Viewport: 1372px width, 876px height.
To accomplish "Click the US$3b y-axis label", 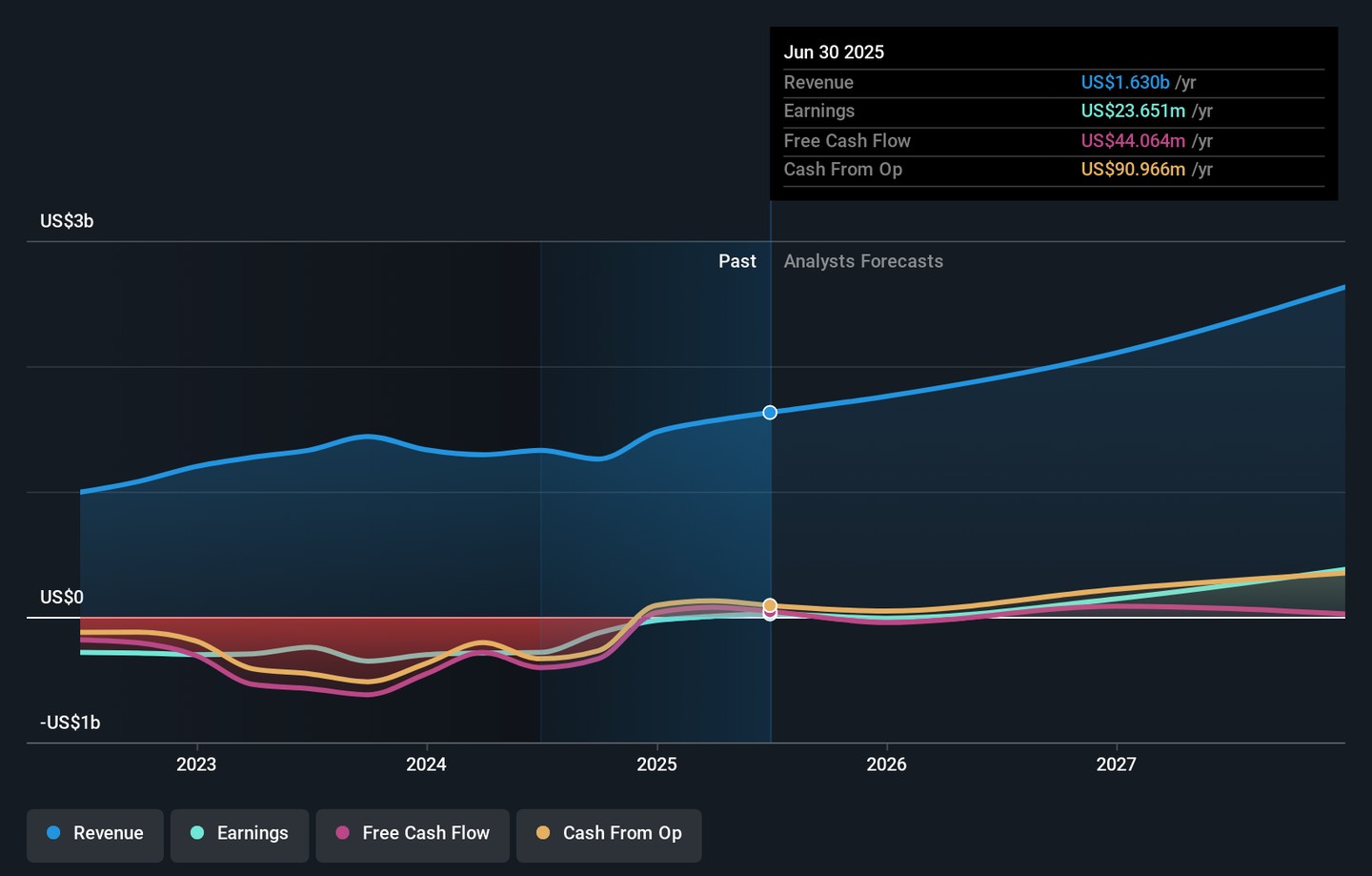I will coord(67,221).
